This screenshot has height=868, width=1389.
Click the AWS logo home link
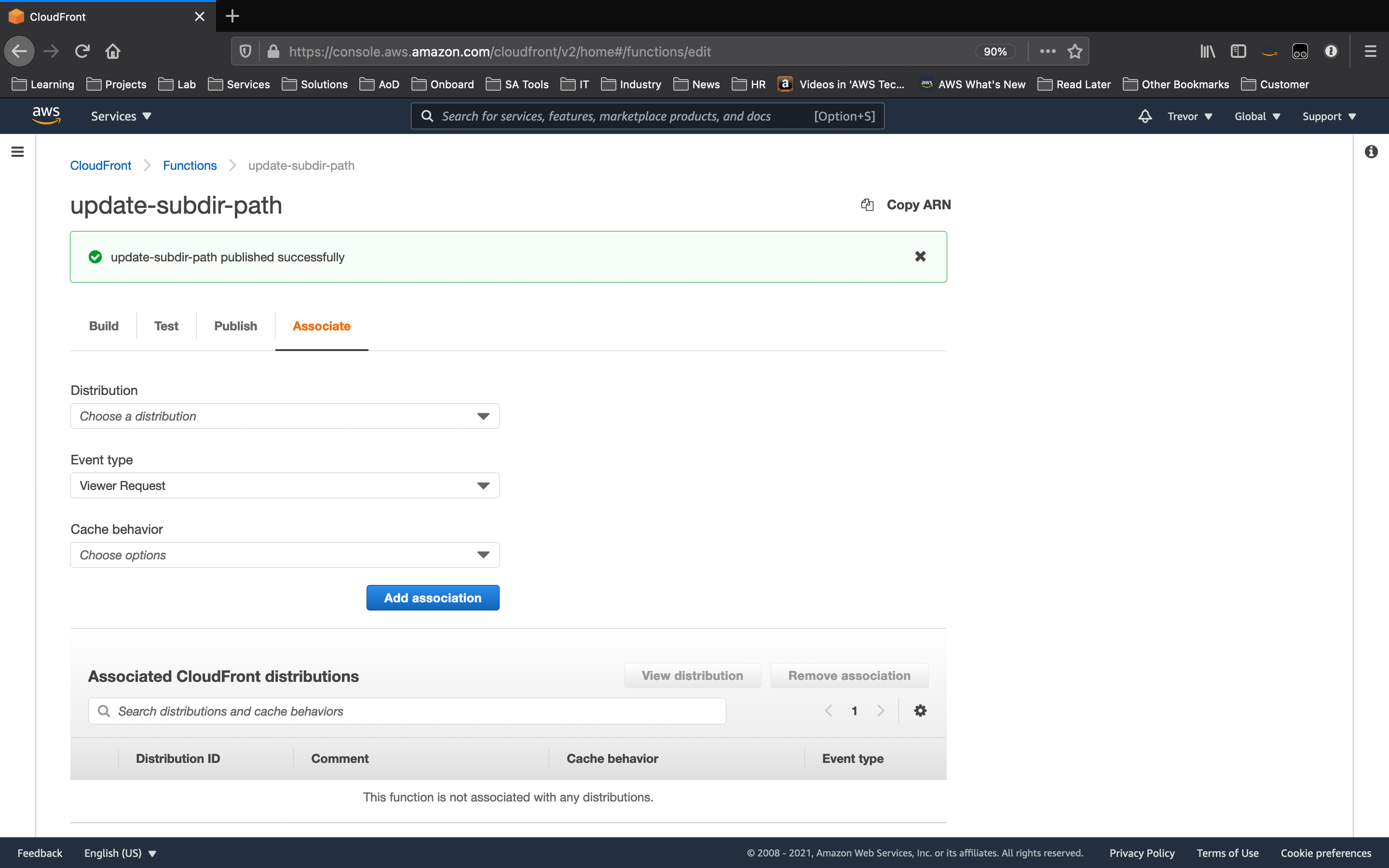(46, 116)
